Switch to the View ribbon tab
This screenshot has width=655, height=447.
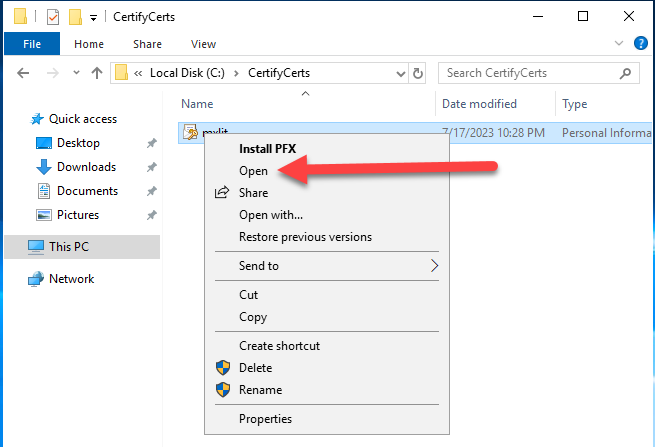click(203, 44)
